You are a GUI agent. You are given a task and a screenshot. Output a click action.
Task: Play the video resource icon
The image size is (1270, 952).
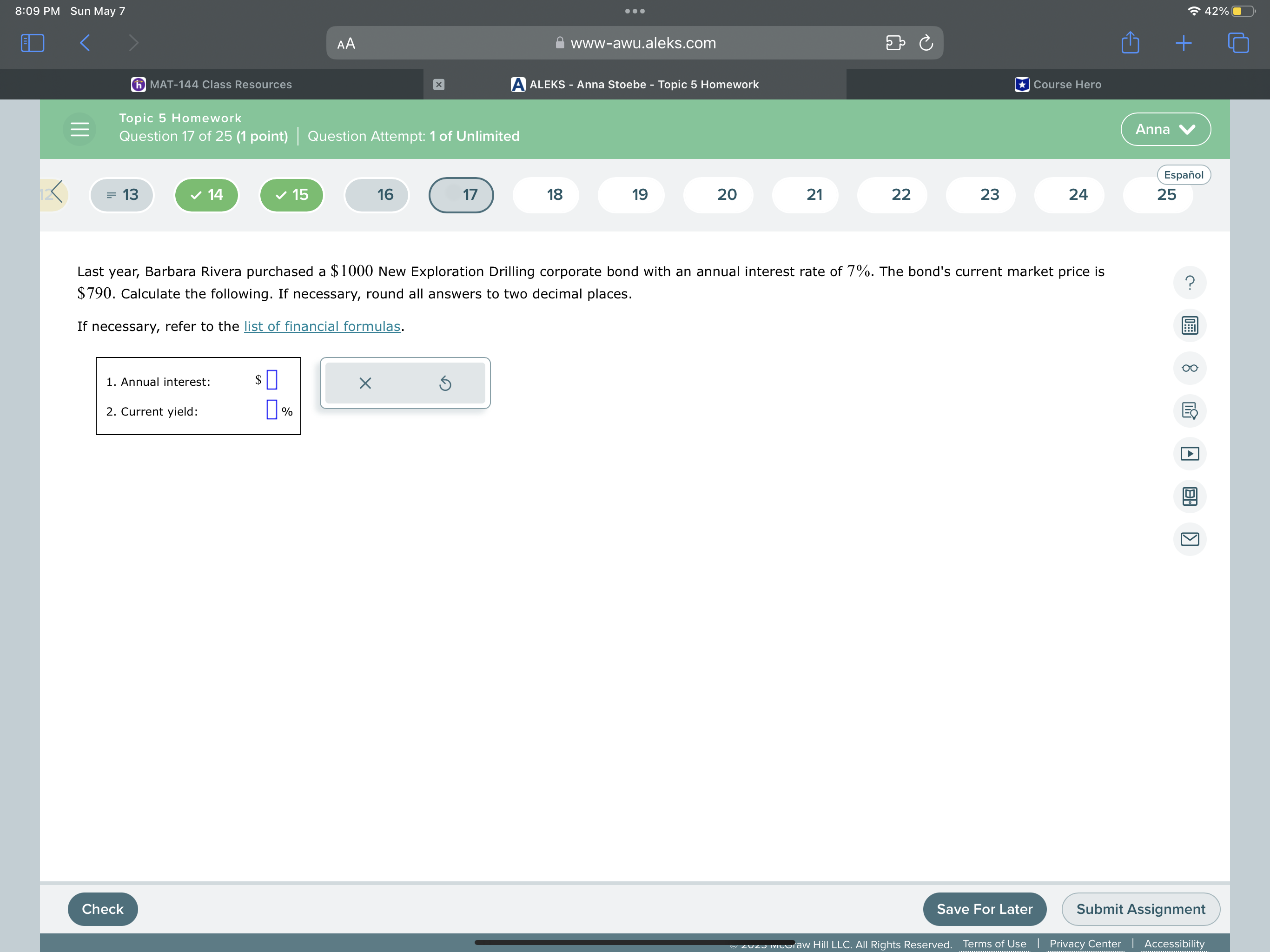click(1189, 454)
